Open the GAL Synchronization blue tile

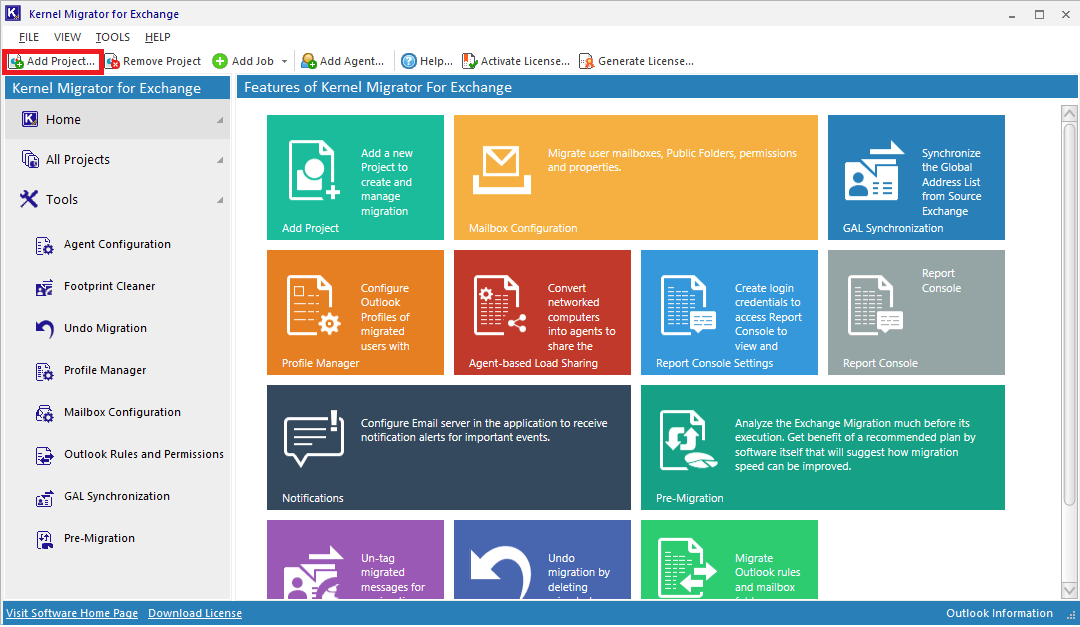916,177
